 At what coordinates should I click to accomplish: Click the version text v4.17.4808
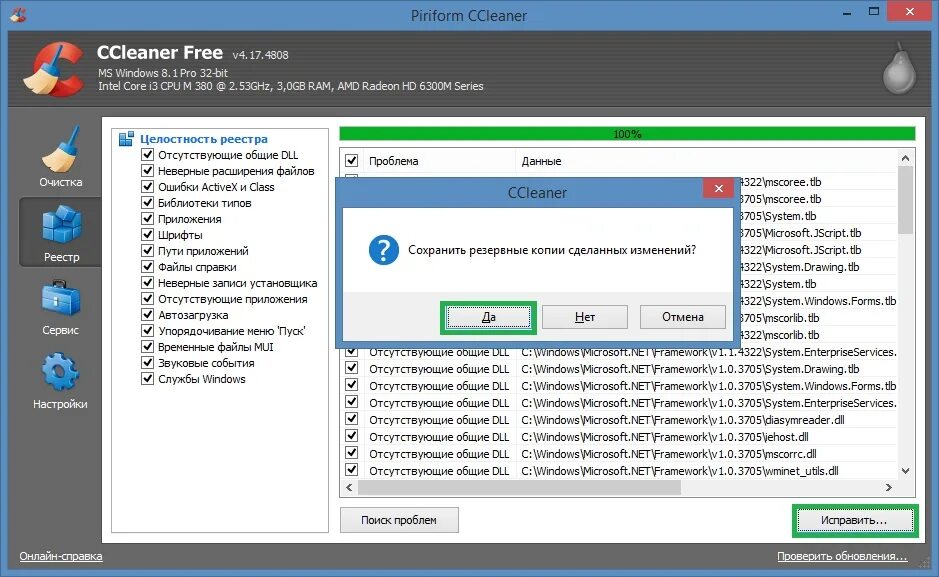(x=261, y=55)
